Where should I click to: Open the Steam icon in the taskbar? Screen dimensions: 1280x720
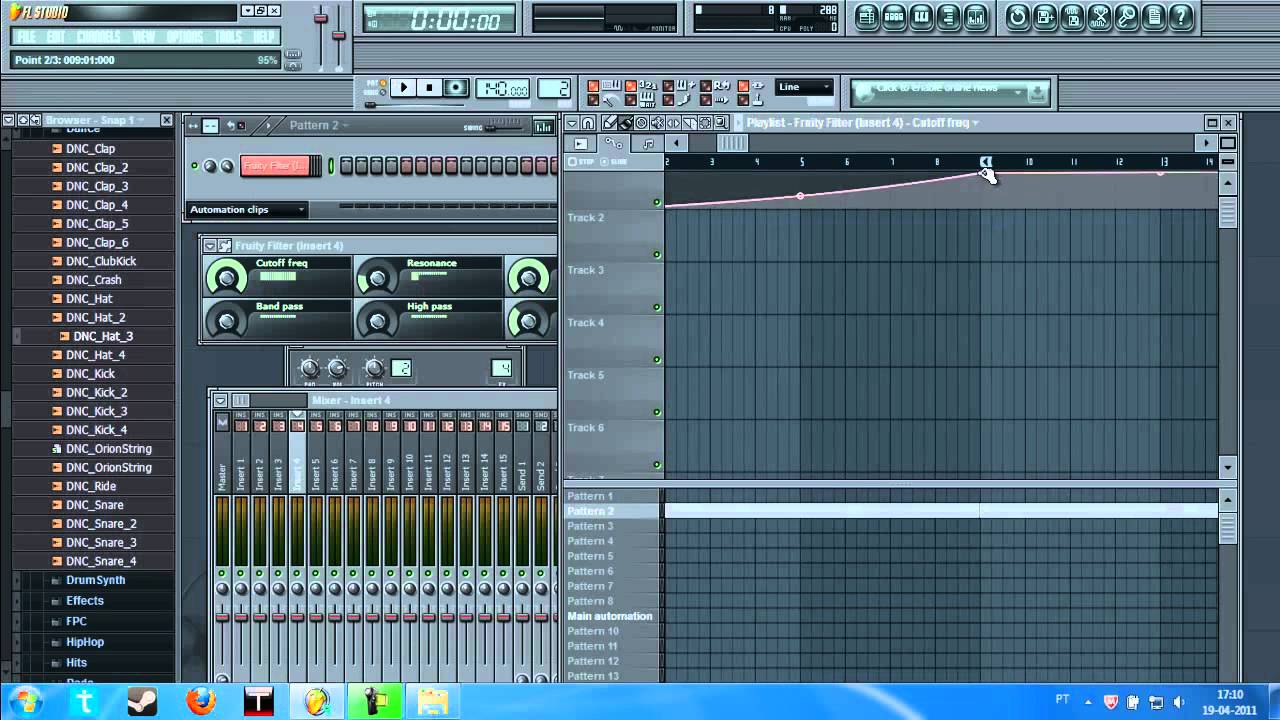pyautogui.click(x=142, y=701)
